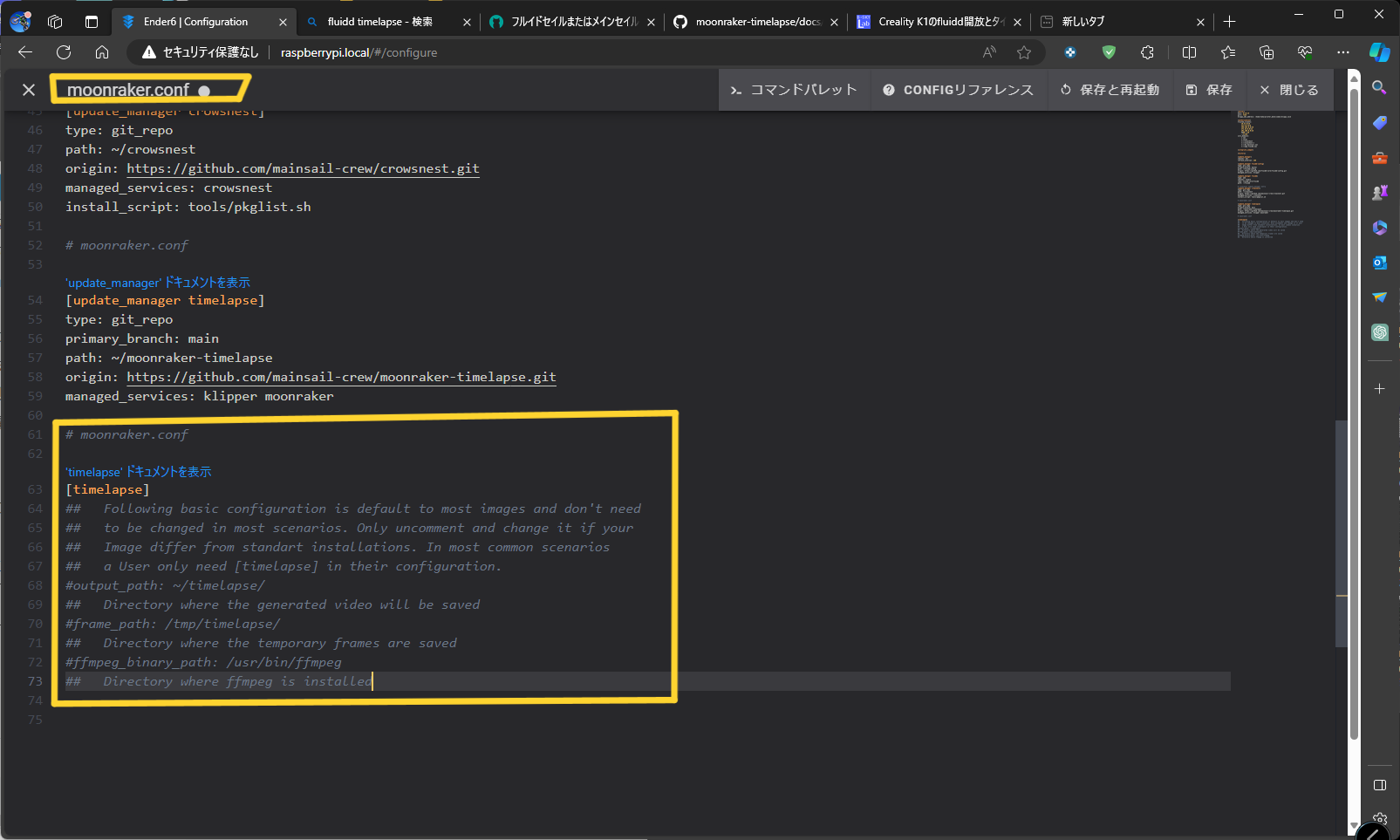Click the 閉じる close button
This screenshot has width=1400, height=840.
click(1289, 90)
